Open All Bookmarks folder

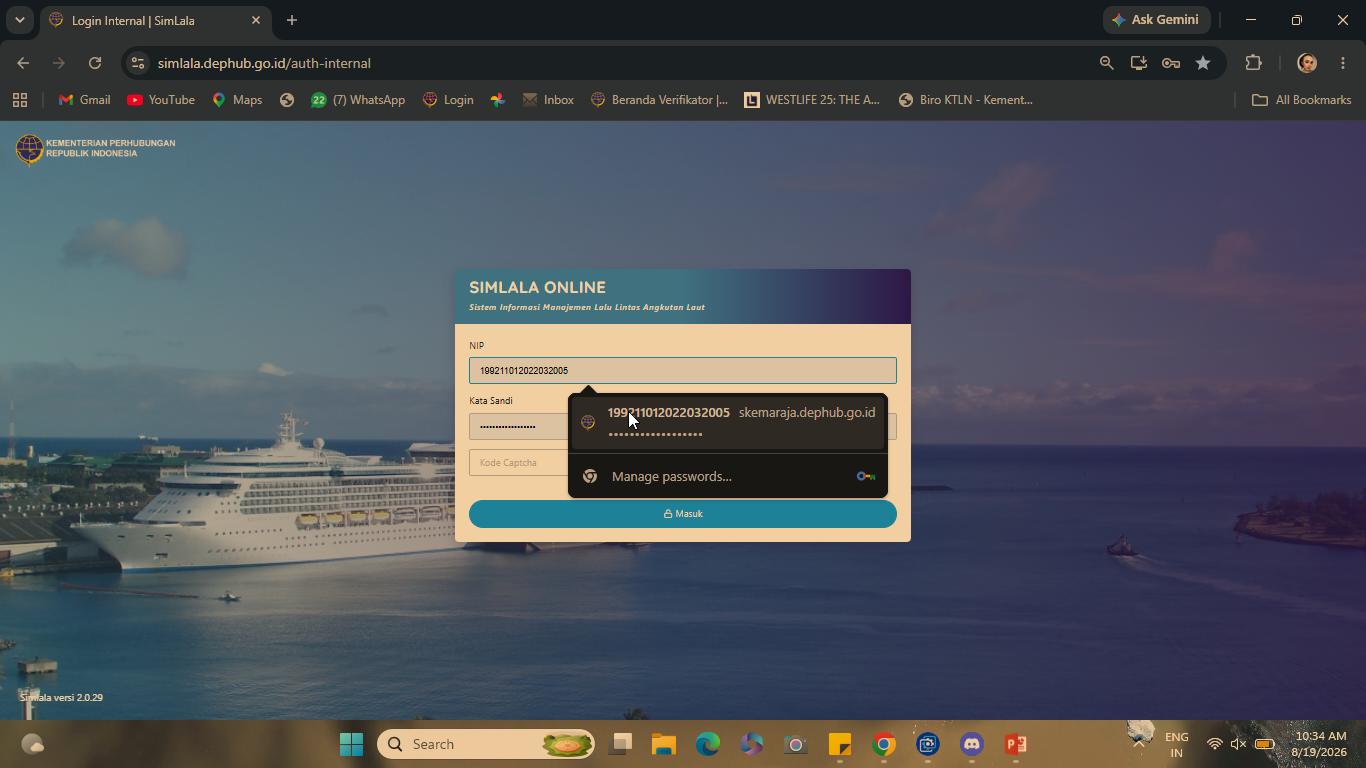click(1302, 100)
